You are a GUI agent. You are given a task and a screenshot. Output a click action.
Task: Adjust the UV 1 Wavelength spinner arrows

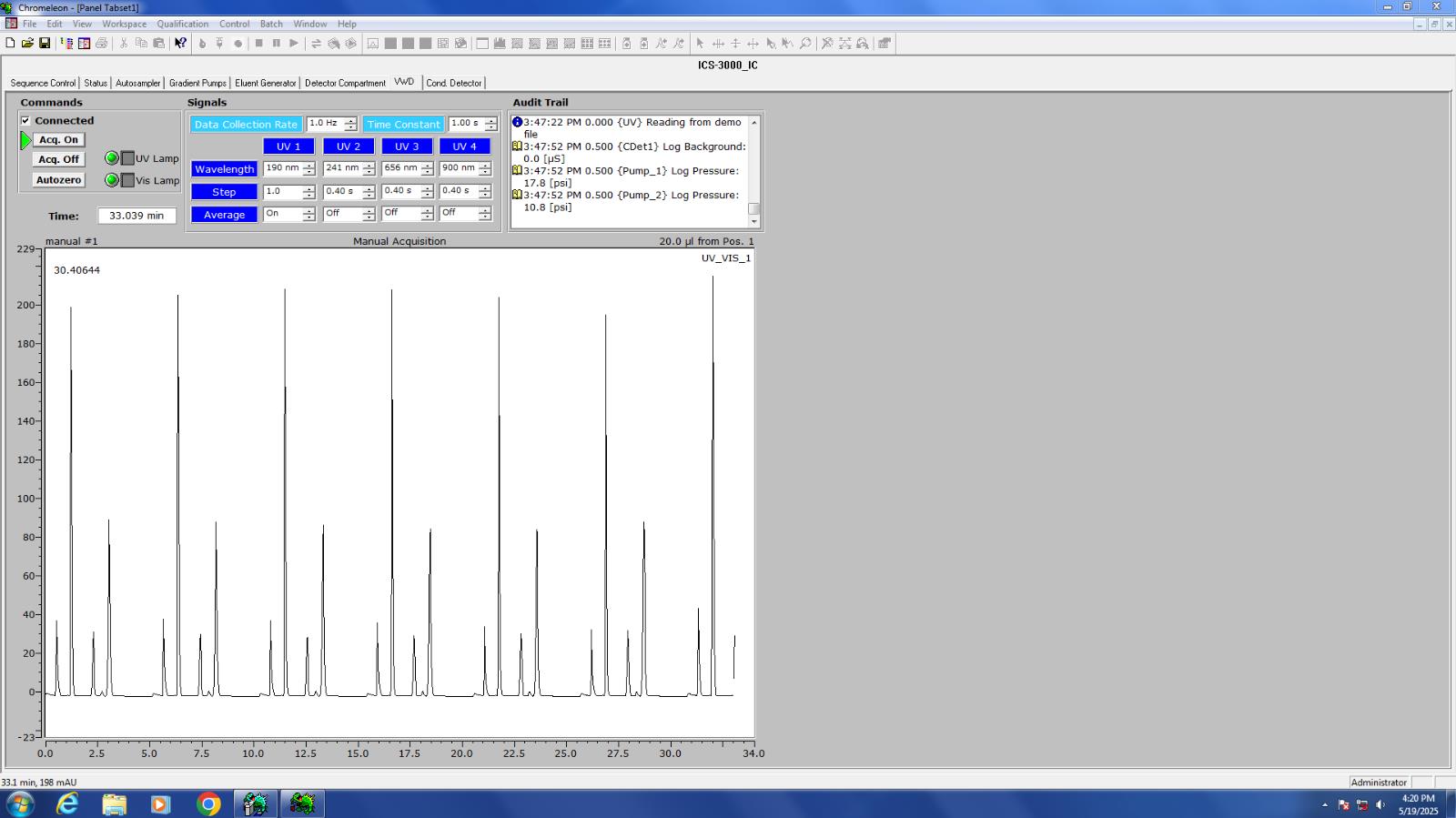308,168
